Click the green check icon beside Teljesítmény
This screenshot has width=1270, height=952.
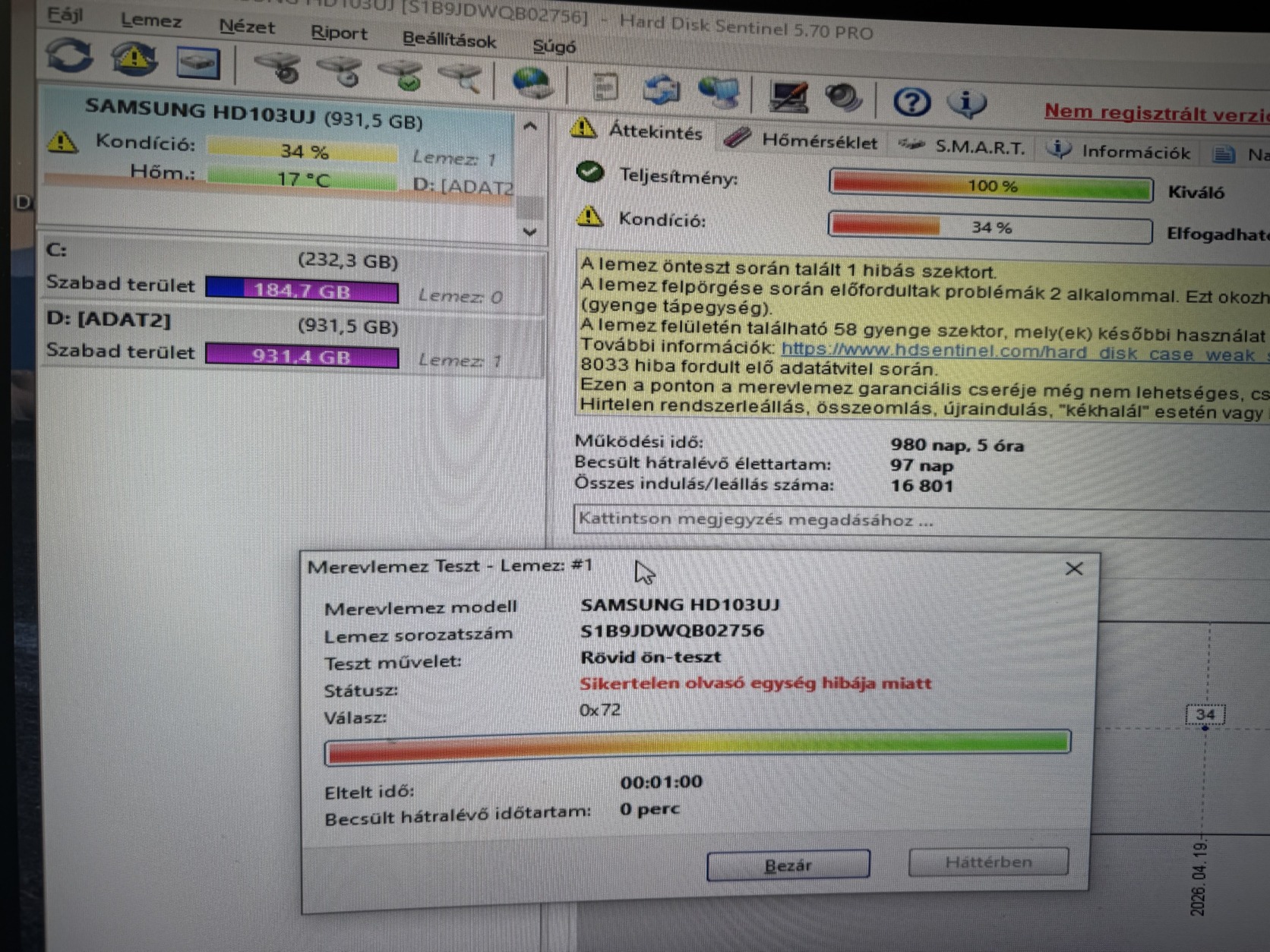pyautogui.click(x=590, y=173)
